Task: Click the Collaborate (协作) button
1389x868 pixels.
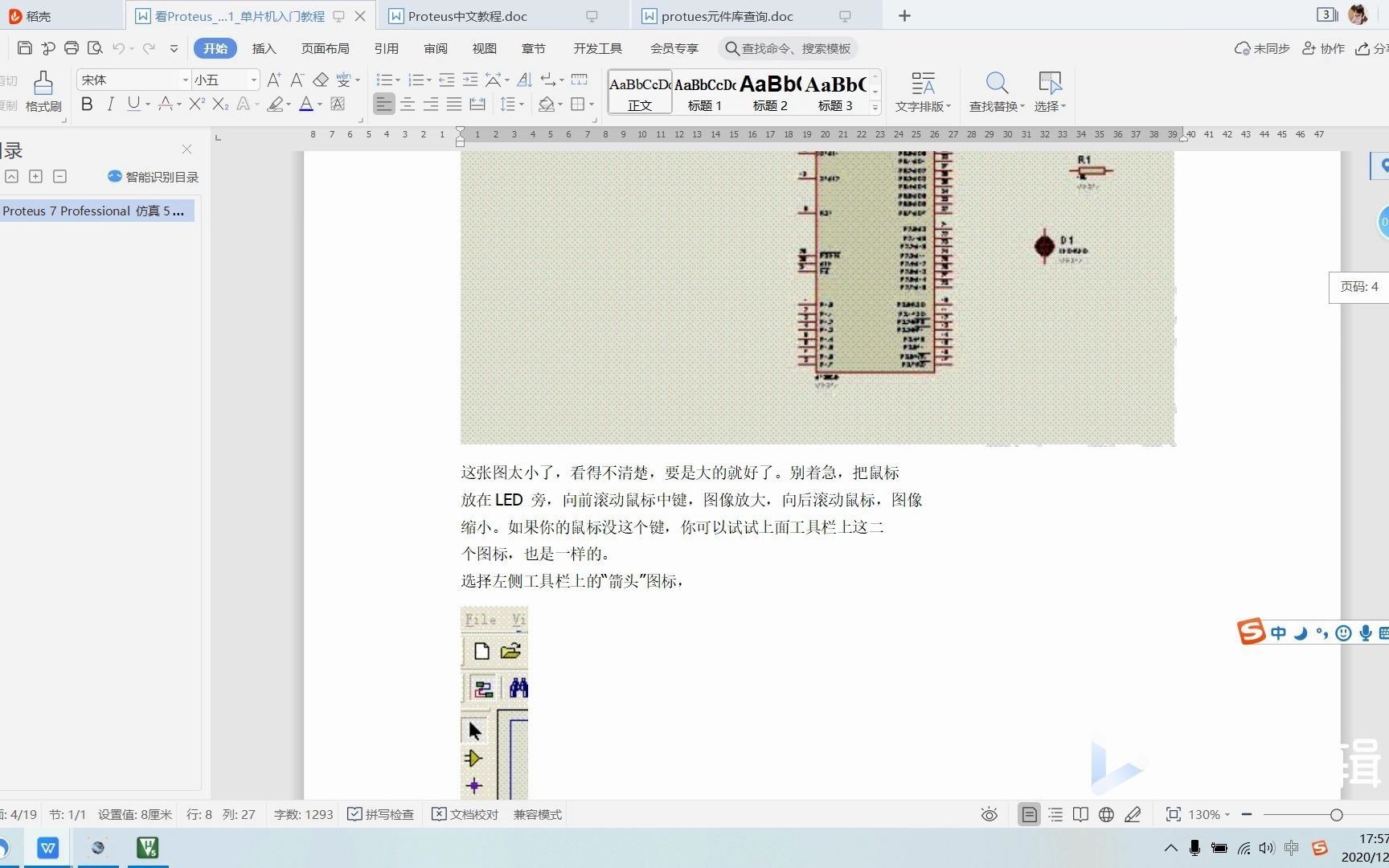Action: click(x=1323, y=48)
